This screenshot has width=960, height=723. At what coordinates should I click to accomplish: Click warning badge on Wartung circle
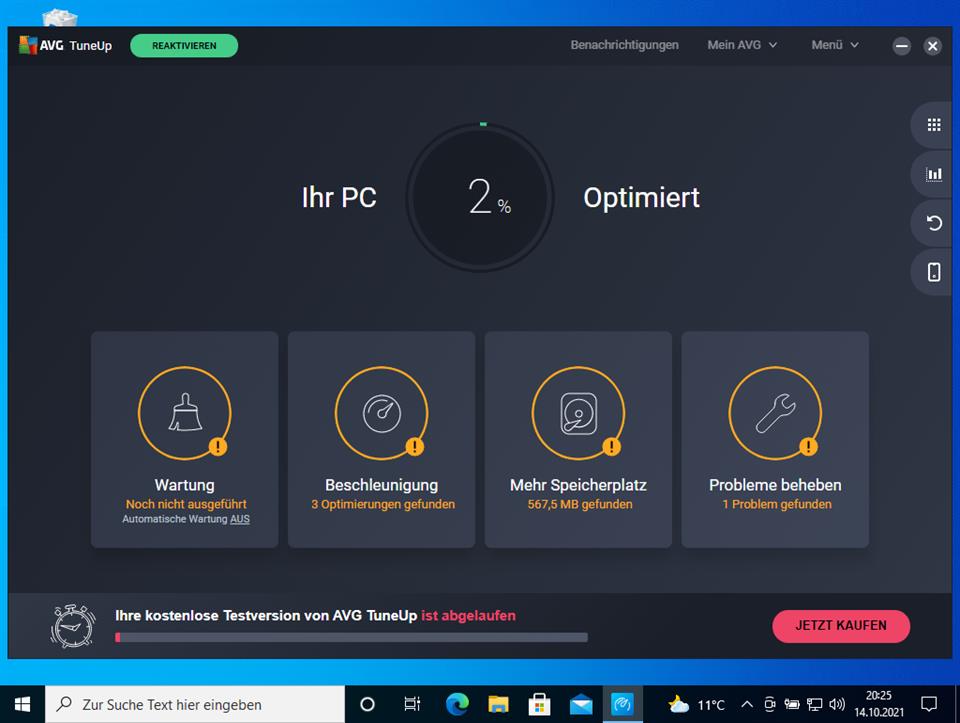click(218, 446)
